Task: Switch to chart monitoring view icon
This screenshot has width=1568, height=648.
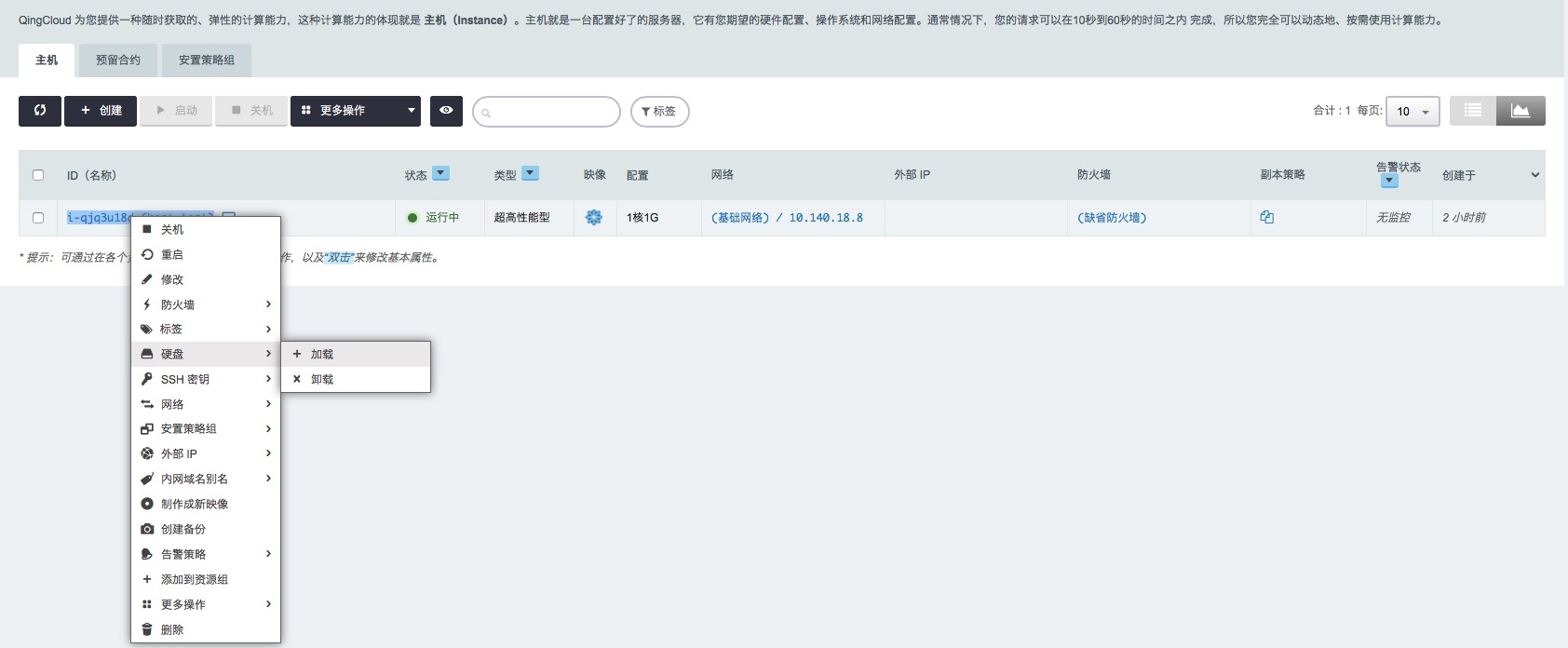Action: point(1521,111)
